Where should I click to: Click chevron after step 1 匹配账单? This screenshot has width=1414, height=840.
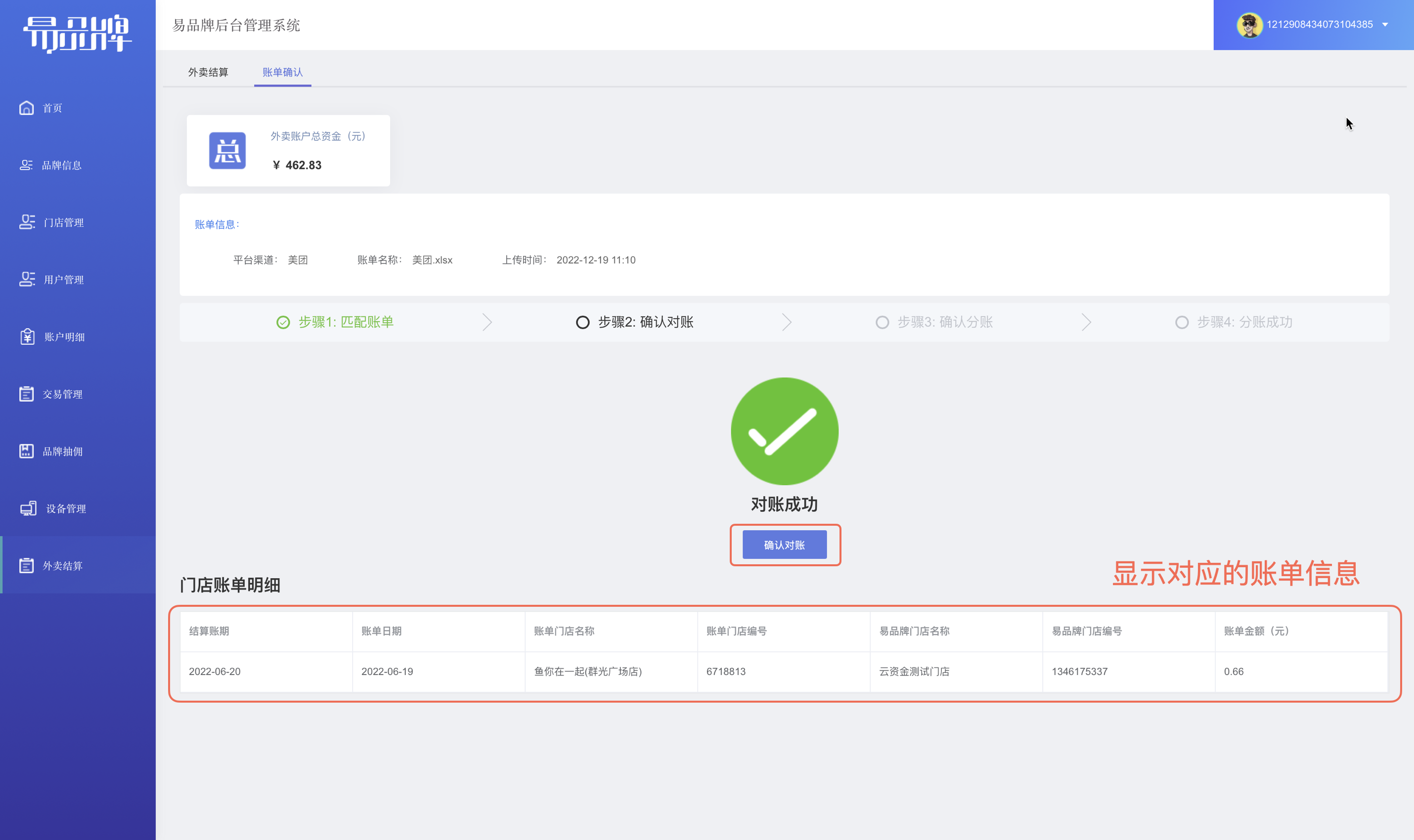[x=487, y=322]
